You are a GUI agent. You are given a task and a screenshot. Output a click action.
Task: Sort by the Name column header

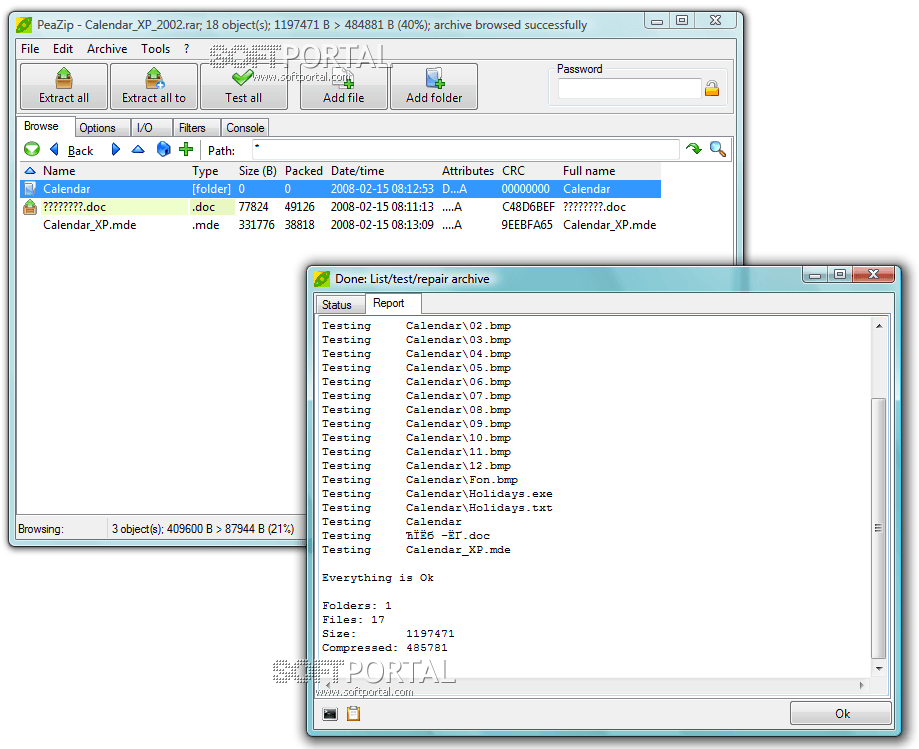(x=59, y=171)
